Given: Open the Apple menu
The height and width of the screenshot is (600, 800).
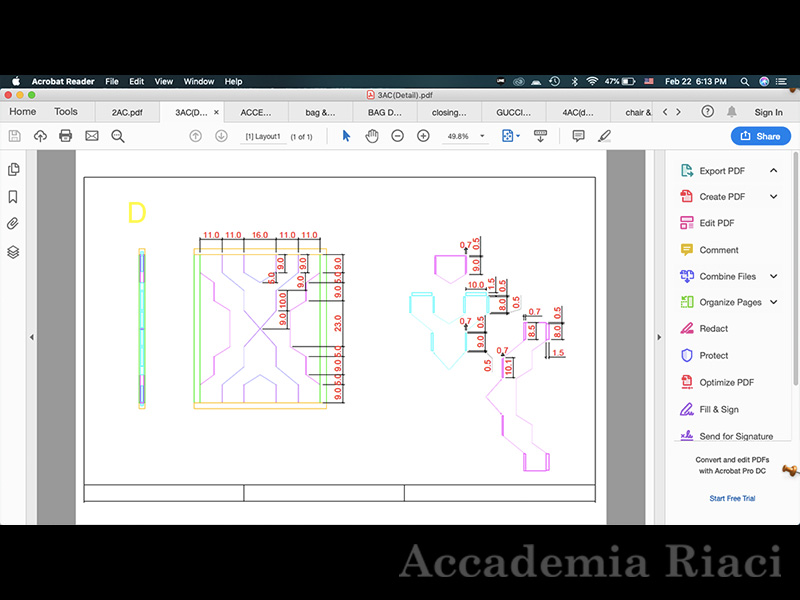Looking at the screenshot, I should [16, 81].
